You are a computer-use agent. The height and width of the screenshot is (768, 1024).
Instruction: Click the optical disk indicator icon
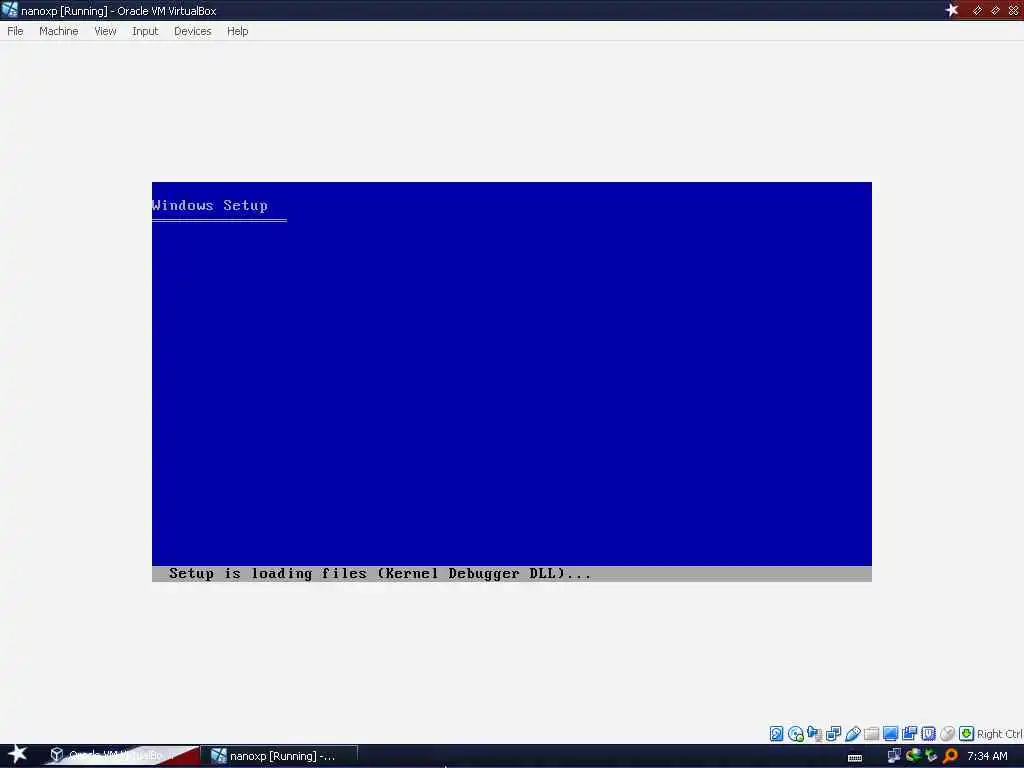[795, 733]
